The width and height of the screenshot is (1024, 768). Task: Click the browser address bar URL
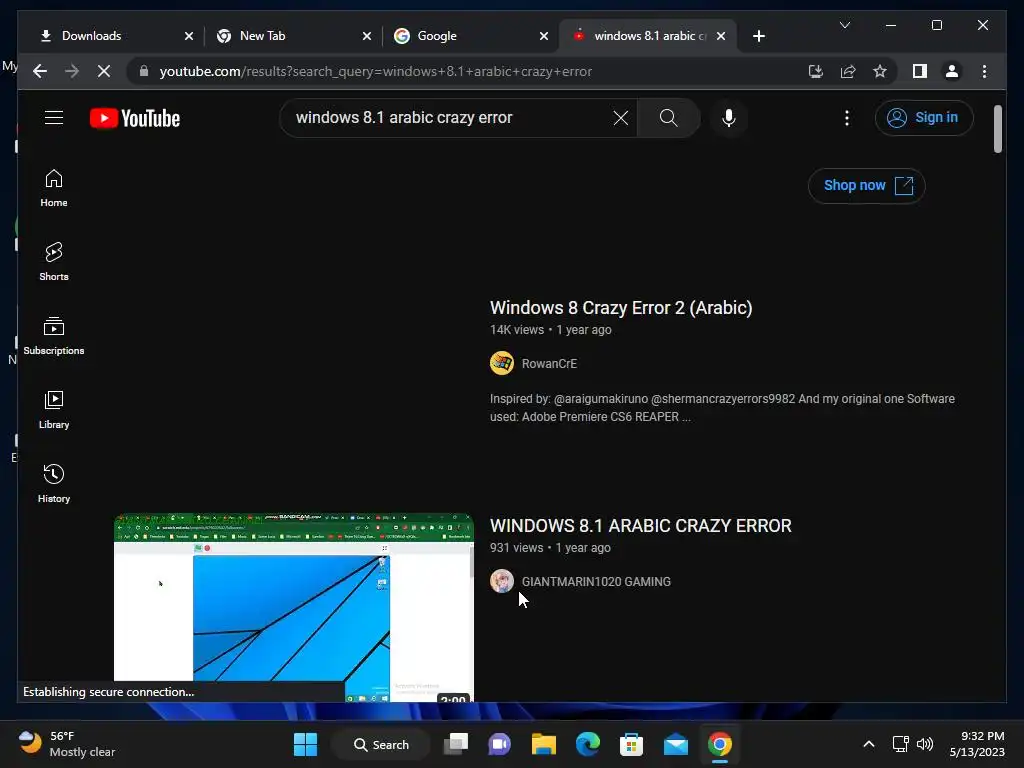(376, 71)
